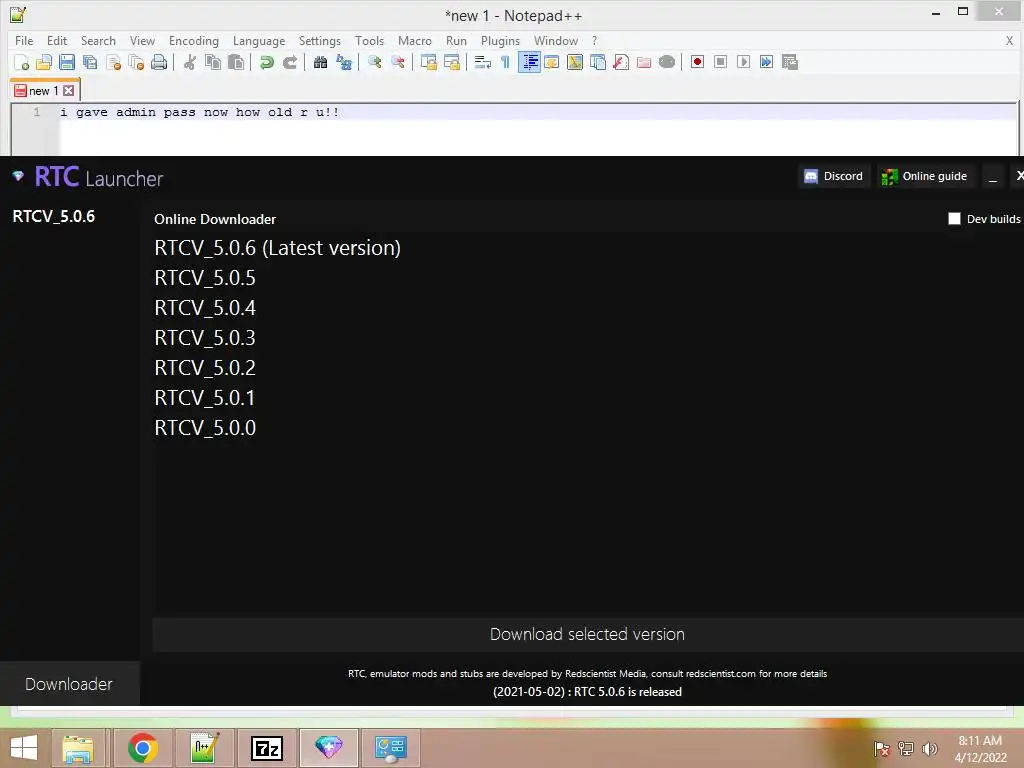Click the volume speaker tray icon
This screenshot has height=768, width=1024.
930,748
